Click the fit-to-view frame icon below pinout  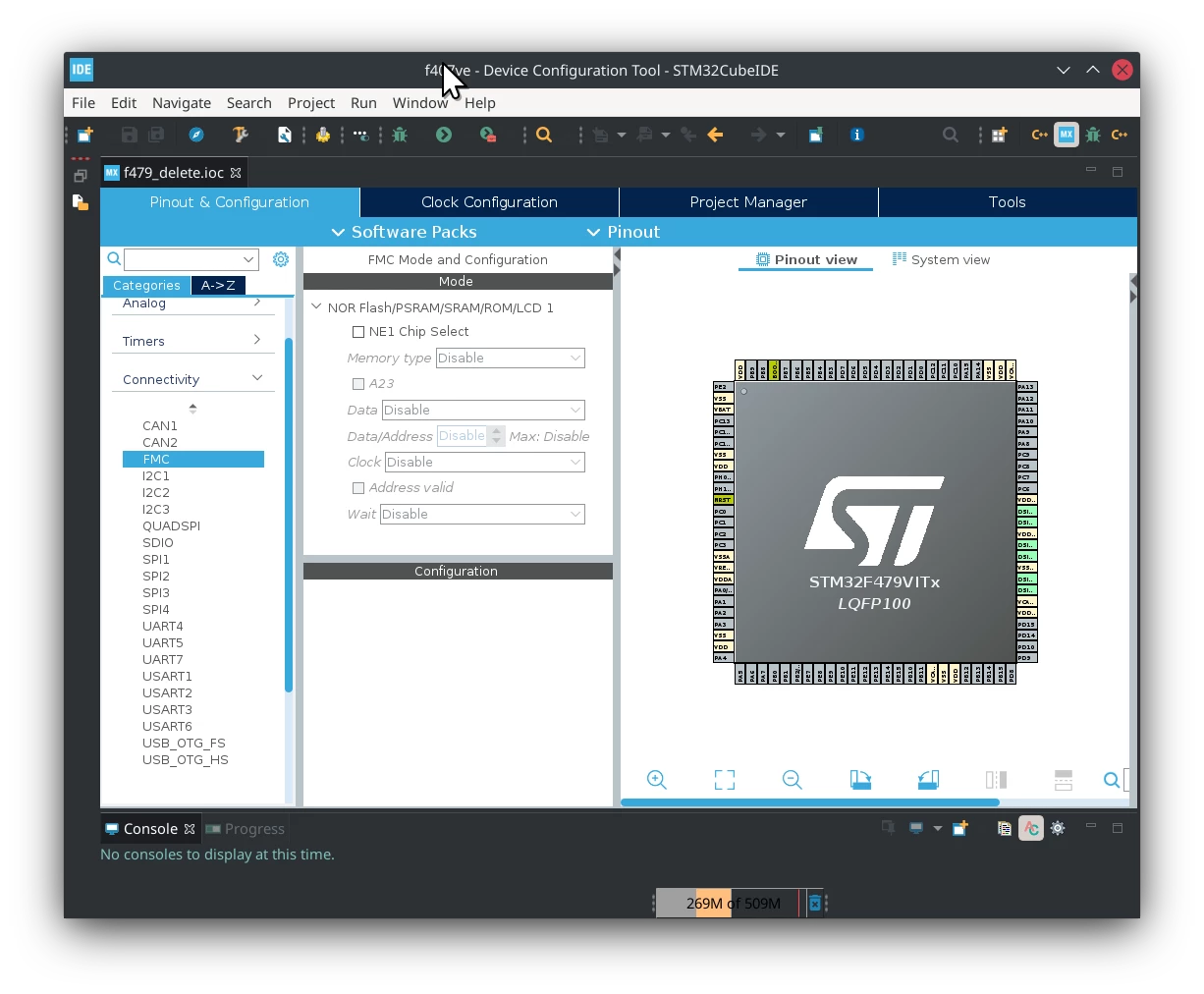coord(725,780)
